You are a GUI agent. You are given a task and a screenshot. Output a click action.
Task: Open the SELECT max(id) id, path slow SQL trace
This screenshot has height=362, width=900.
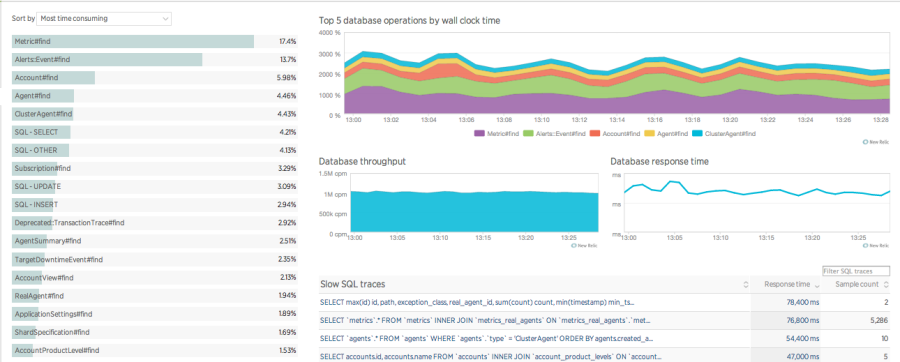pos(476,302)
